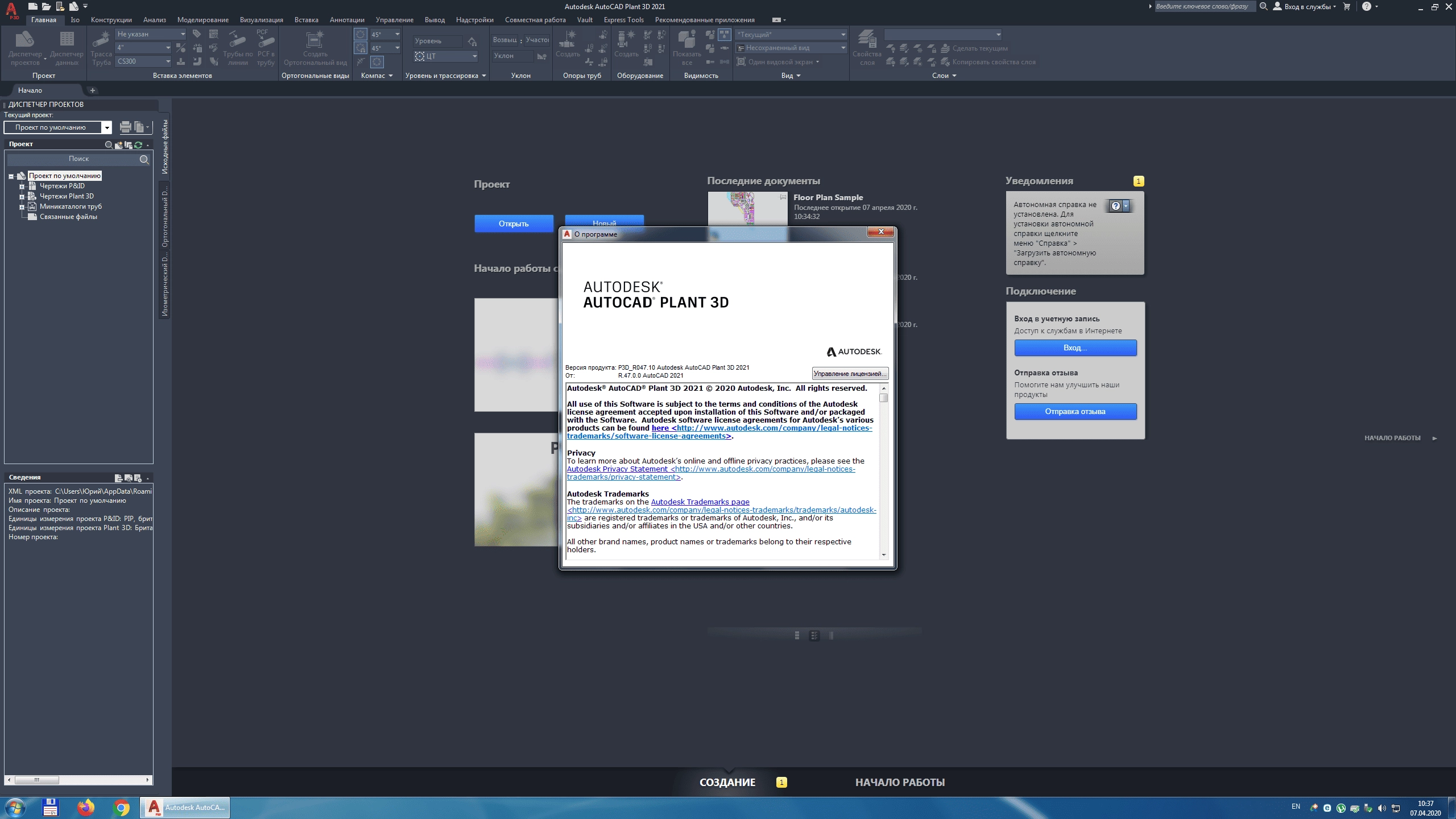Switch to the Моделирование ribbon tab
Image resolution: width=1456 pixels, height=819 pixels.
(x=202, y=20)
